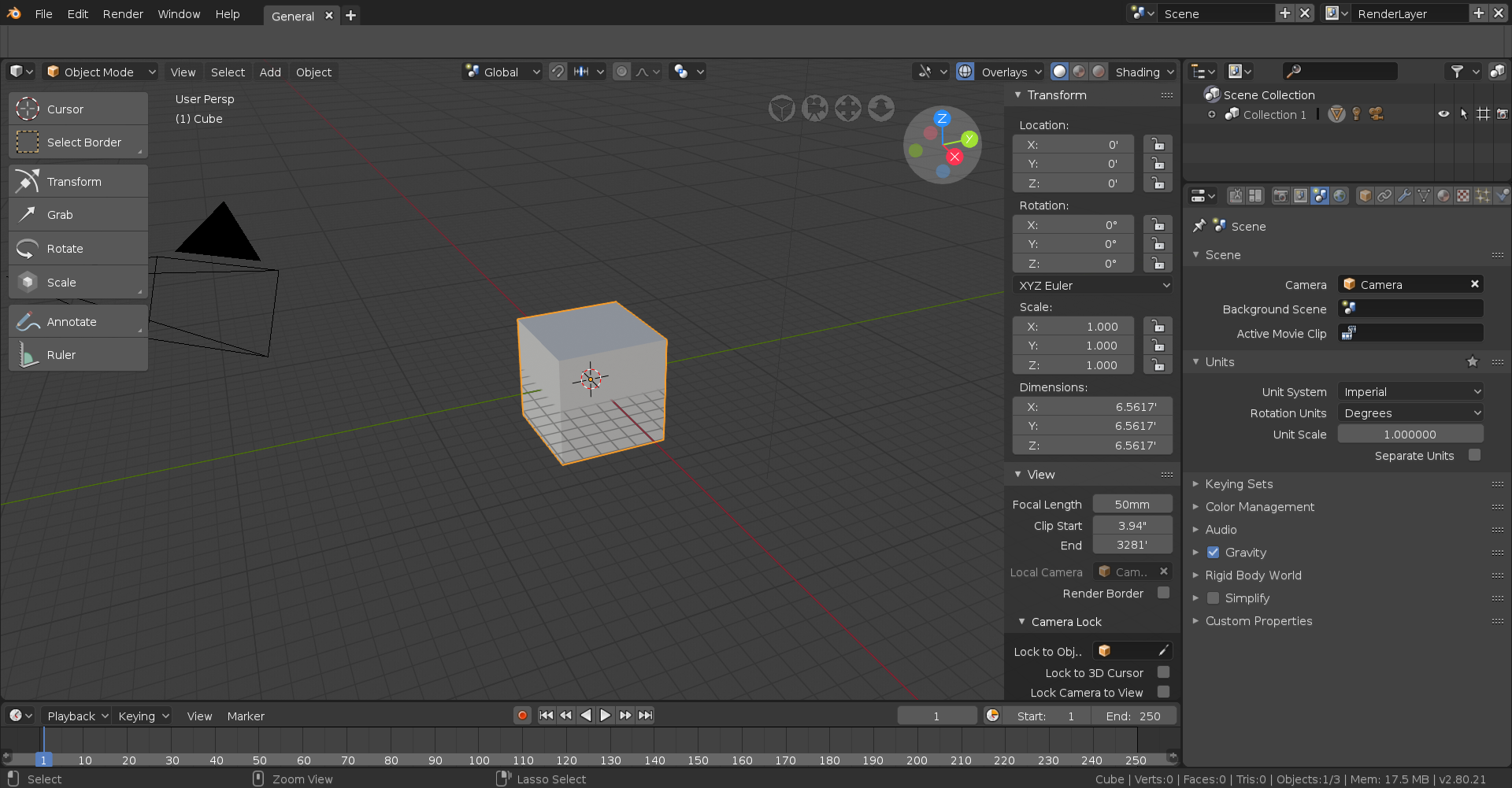Clear the scene Camera field
This screenshot has height=788, width=1512.
pyautogui.click(x=1474, y=284)
